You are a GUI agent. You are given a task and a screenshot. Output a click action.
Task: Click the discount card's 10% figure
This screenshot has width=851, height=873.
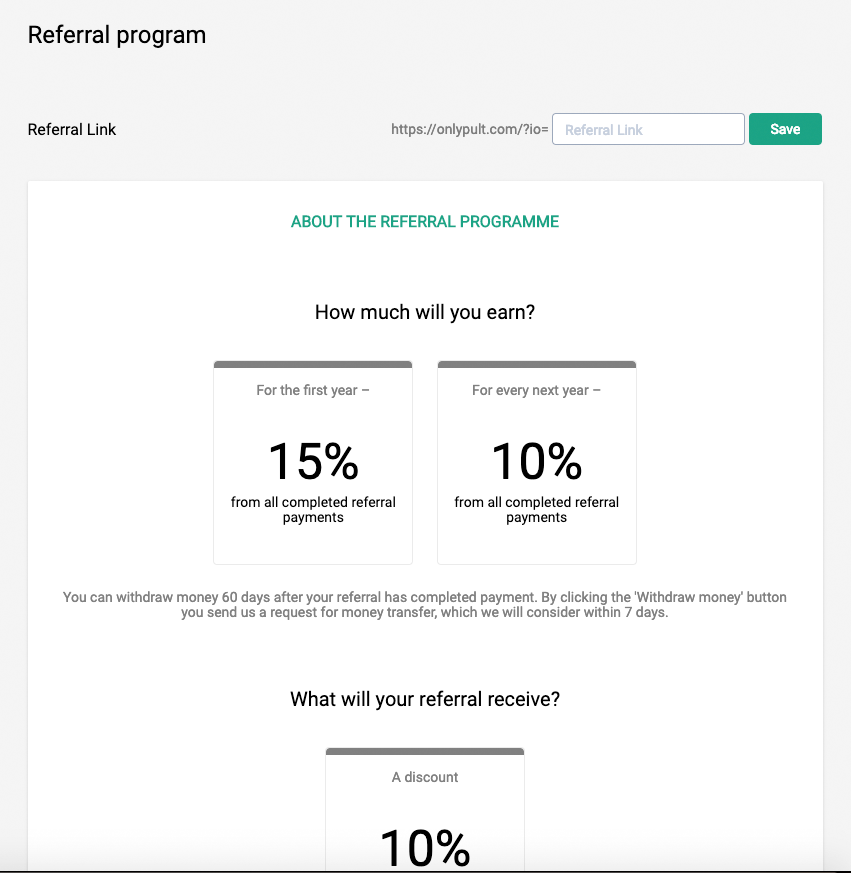click(425, 848)
